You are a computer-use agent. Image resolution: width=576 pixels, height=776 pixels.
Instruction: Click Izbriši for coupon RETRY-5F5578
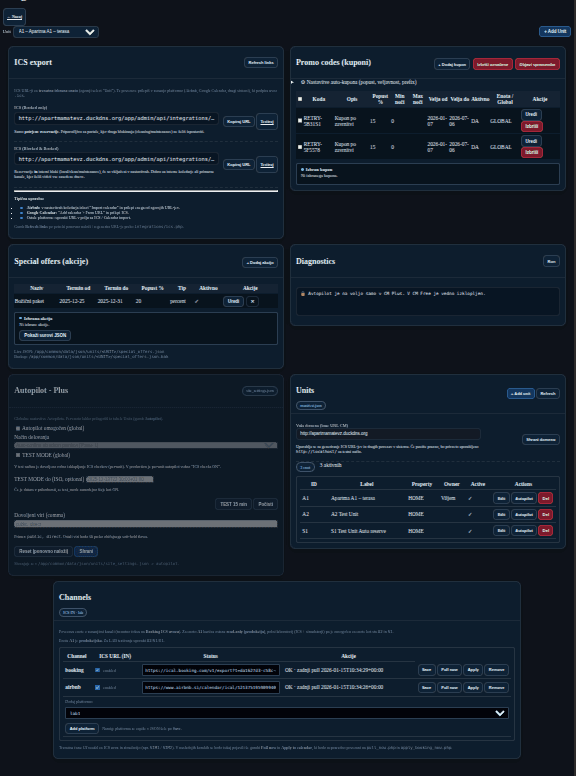click(531, 152)
